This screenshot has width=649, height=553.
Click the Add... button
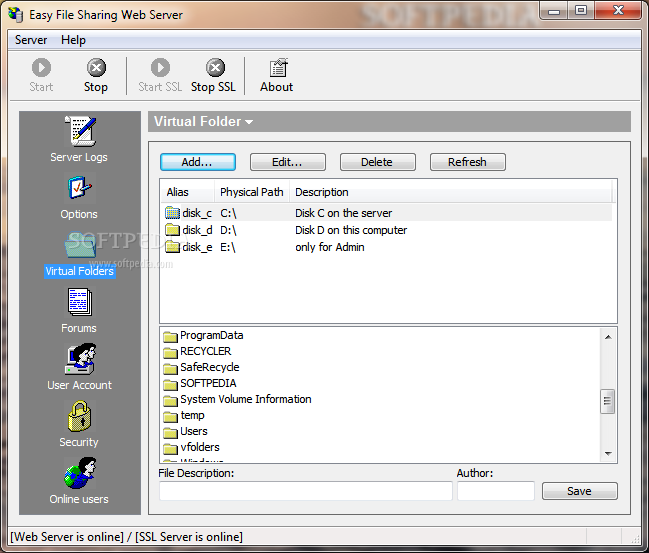[x=198, y=162]
